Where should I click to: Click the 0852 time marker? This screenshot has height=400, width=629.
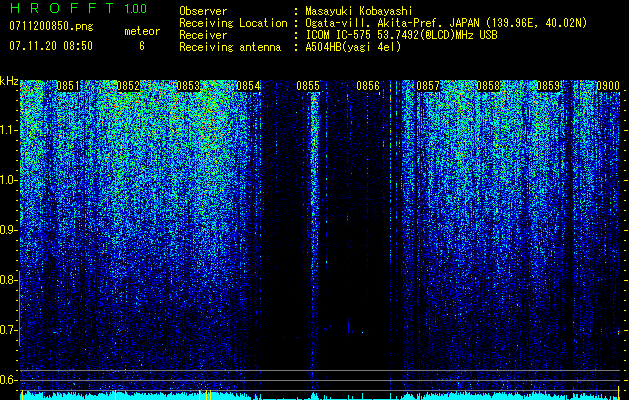pyautogui.click(x=128, y=86)
